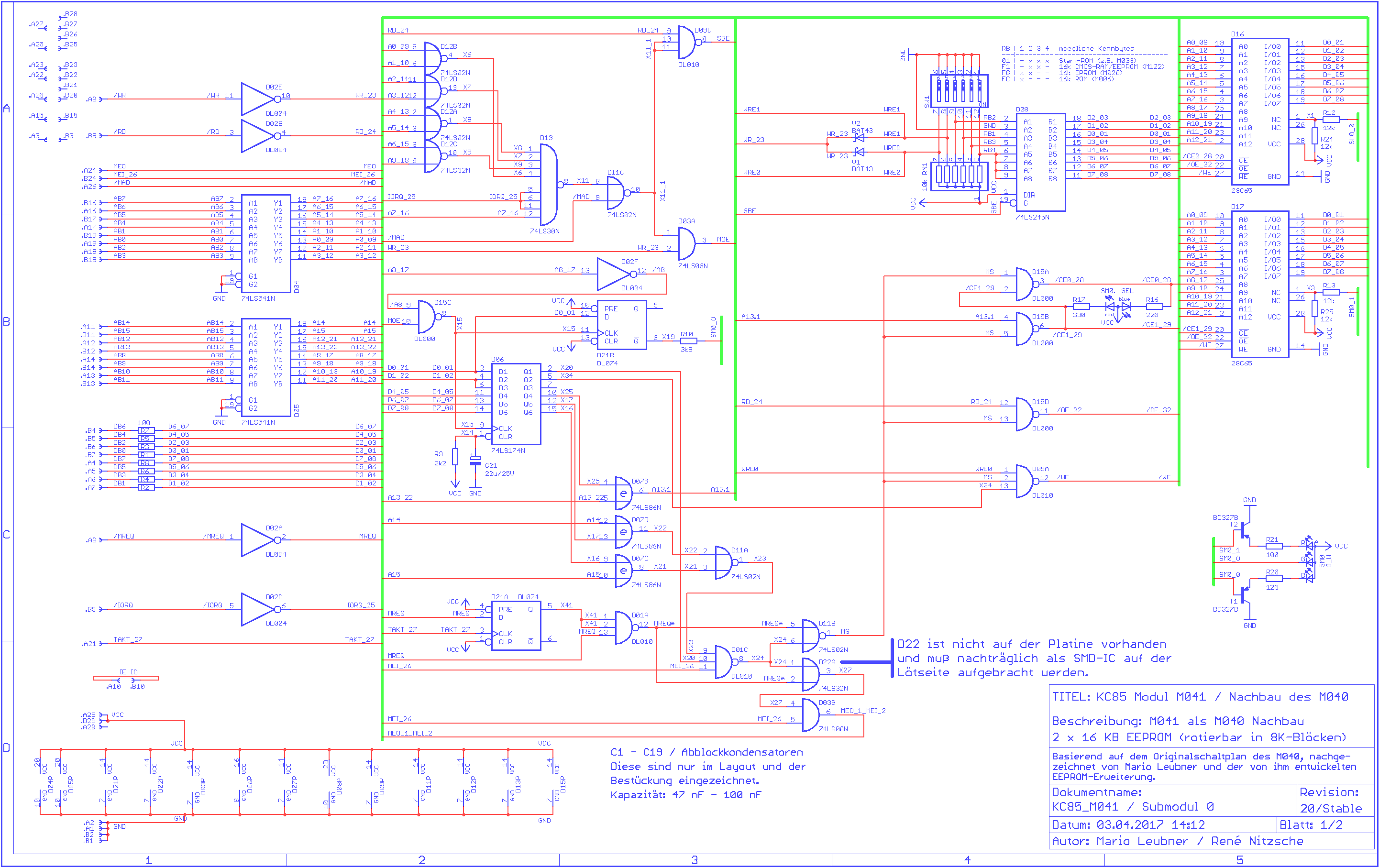Click the D02A inverter on the /MREQ line
This screenshot has height=868, width=1379.
(261, 540)
